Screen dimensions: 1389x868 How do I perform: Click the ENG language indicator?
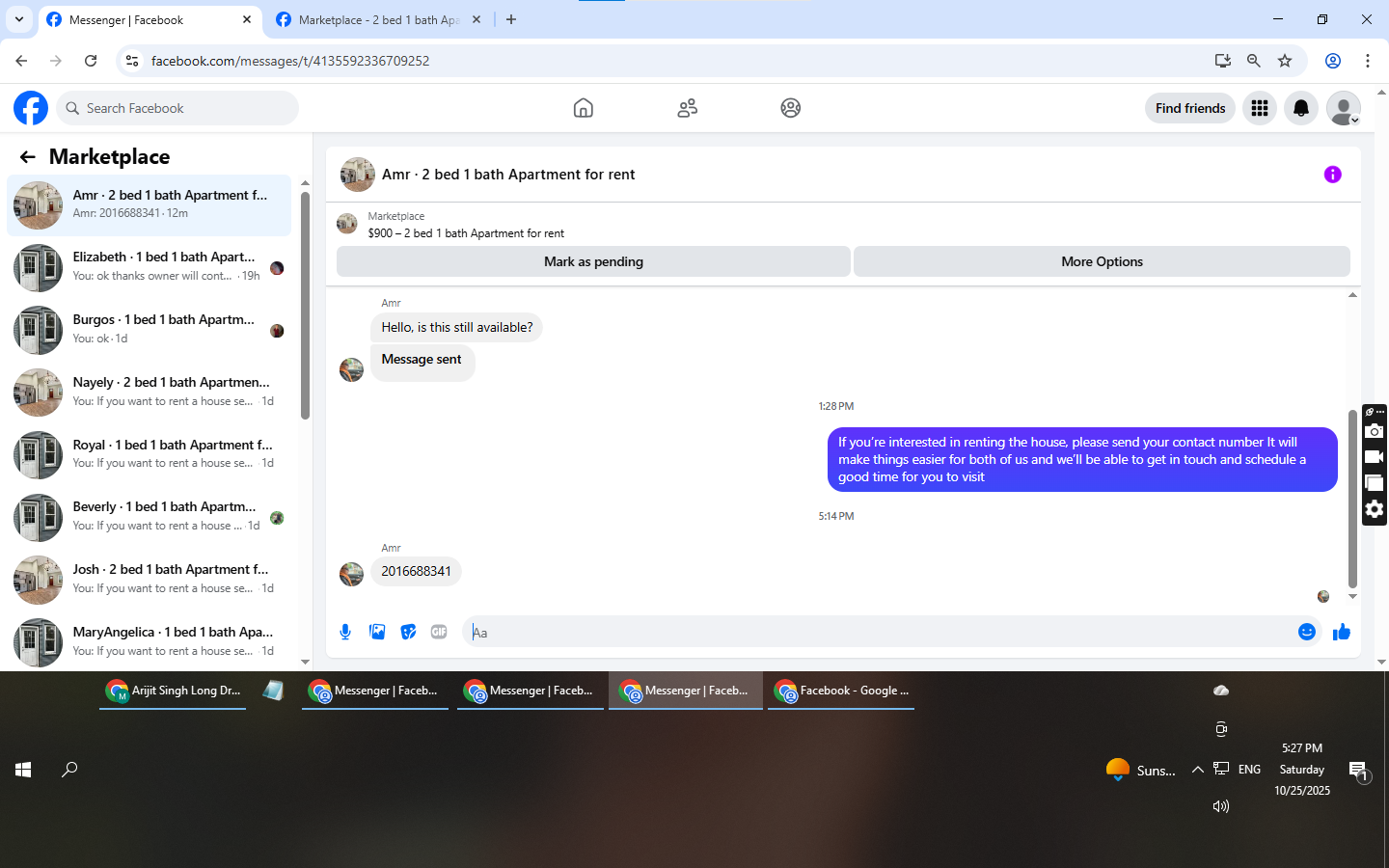[x=1249, y=770]
